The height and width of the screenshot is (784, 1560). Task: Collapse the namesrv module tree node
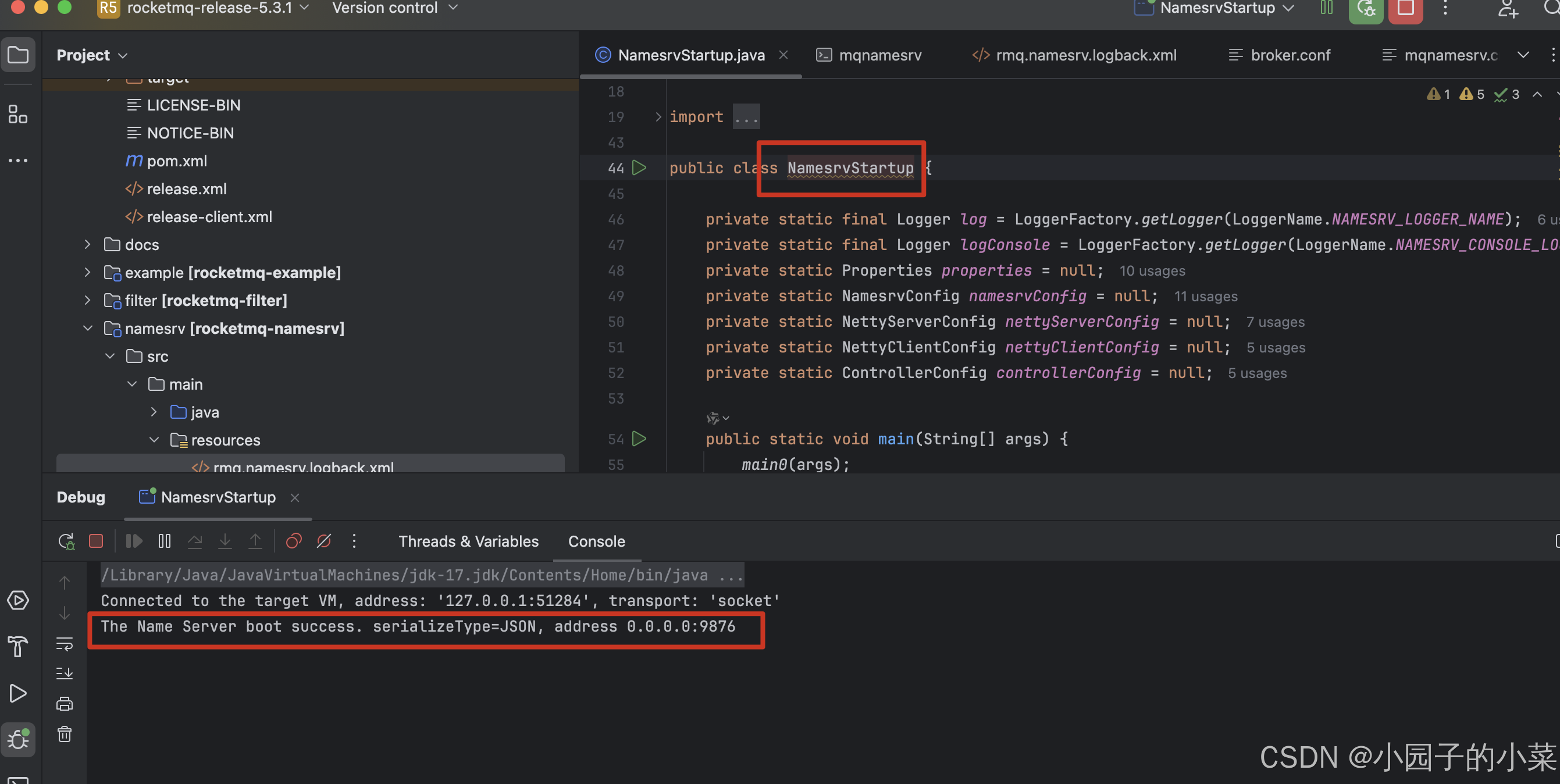pos(87,328)
